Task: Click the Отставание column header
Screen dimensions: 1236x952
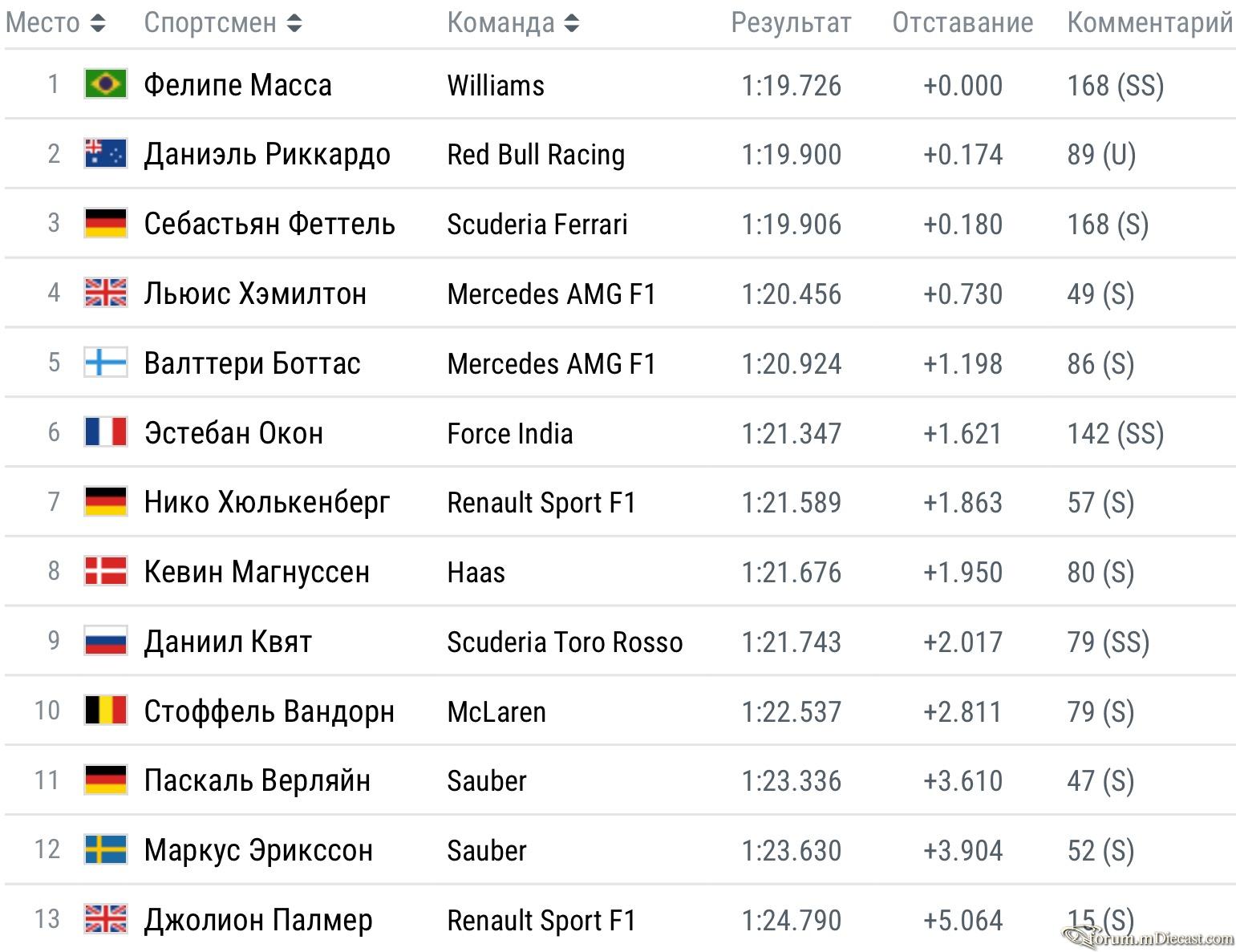Action: [962, 23]
